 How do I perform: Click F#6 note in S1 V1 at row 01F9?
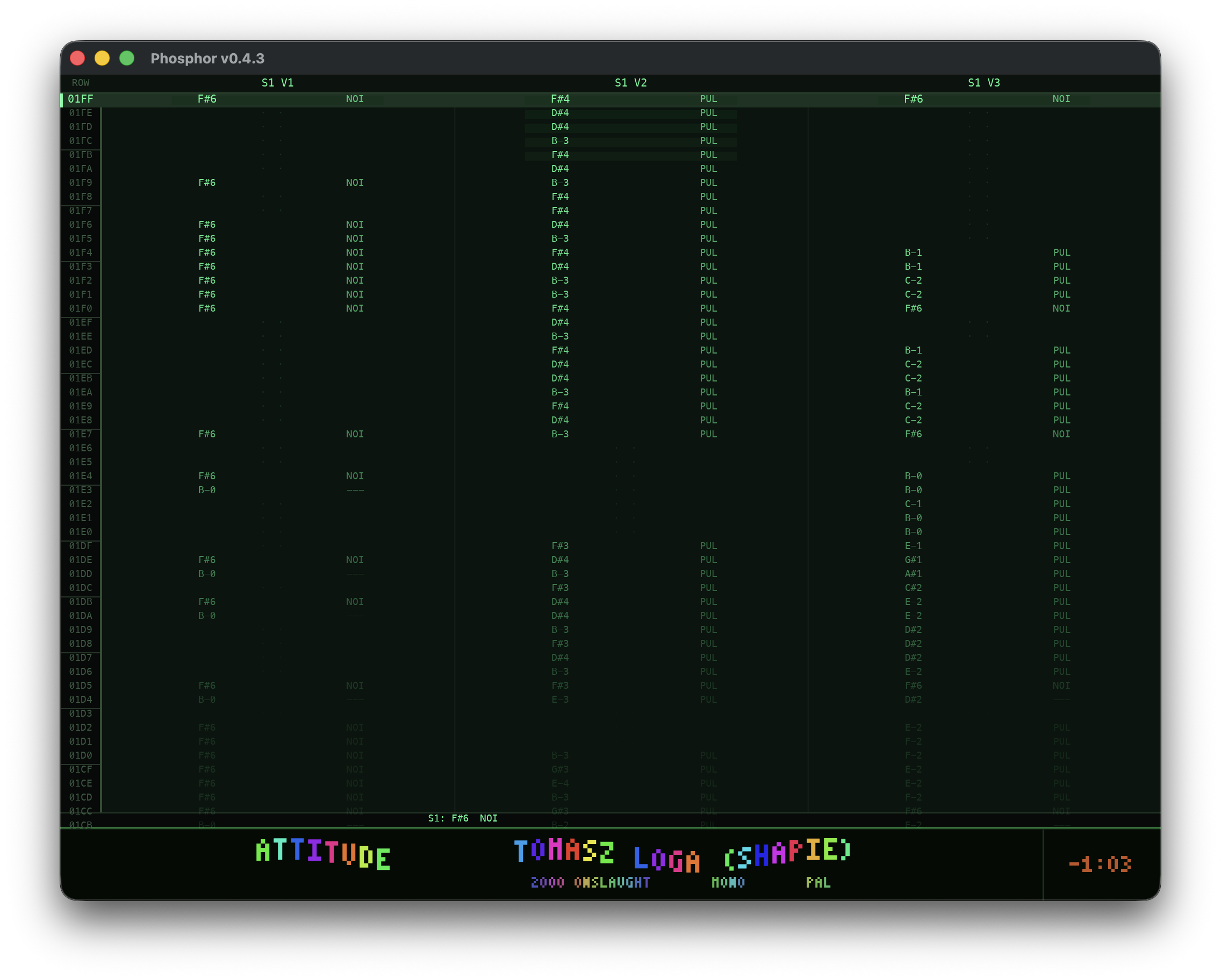pos(207,183)
